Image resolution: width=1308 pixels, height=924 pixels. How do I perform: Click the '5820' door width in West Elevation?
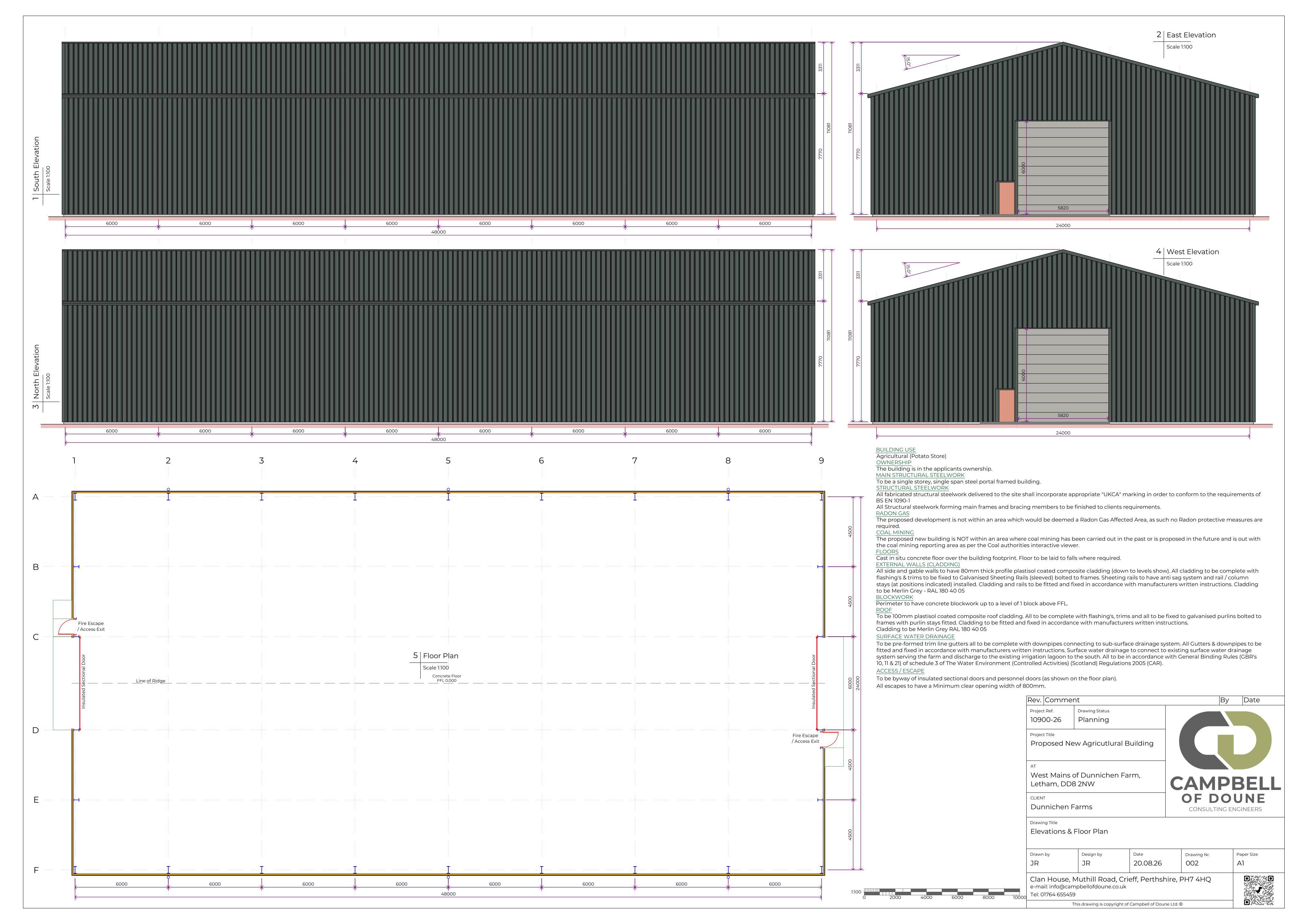(1063, 416)
